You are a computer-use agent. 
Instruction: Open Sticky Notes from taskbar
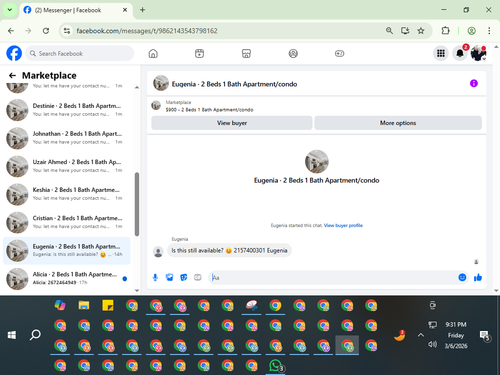(108, 305)
